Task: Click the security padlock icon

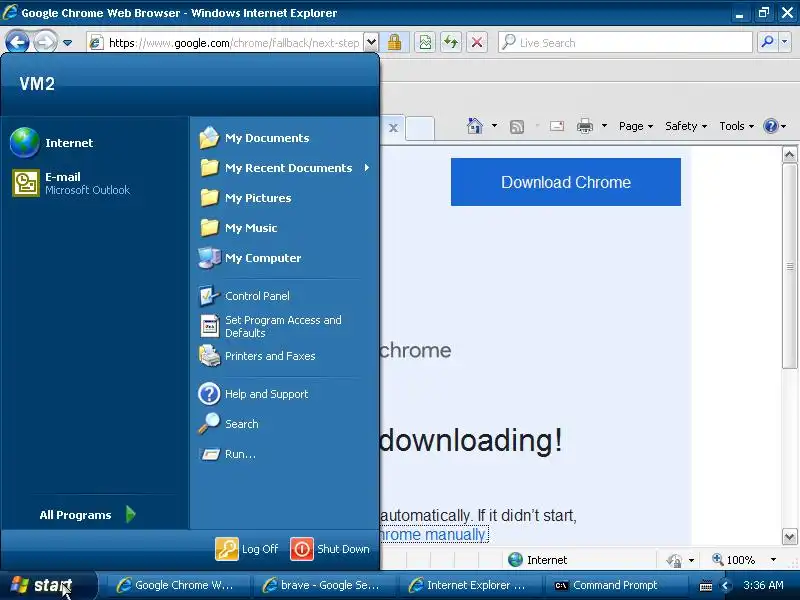Action: (394, 42)
